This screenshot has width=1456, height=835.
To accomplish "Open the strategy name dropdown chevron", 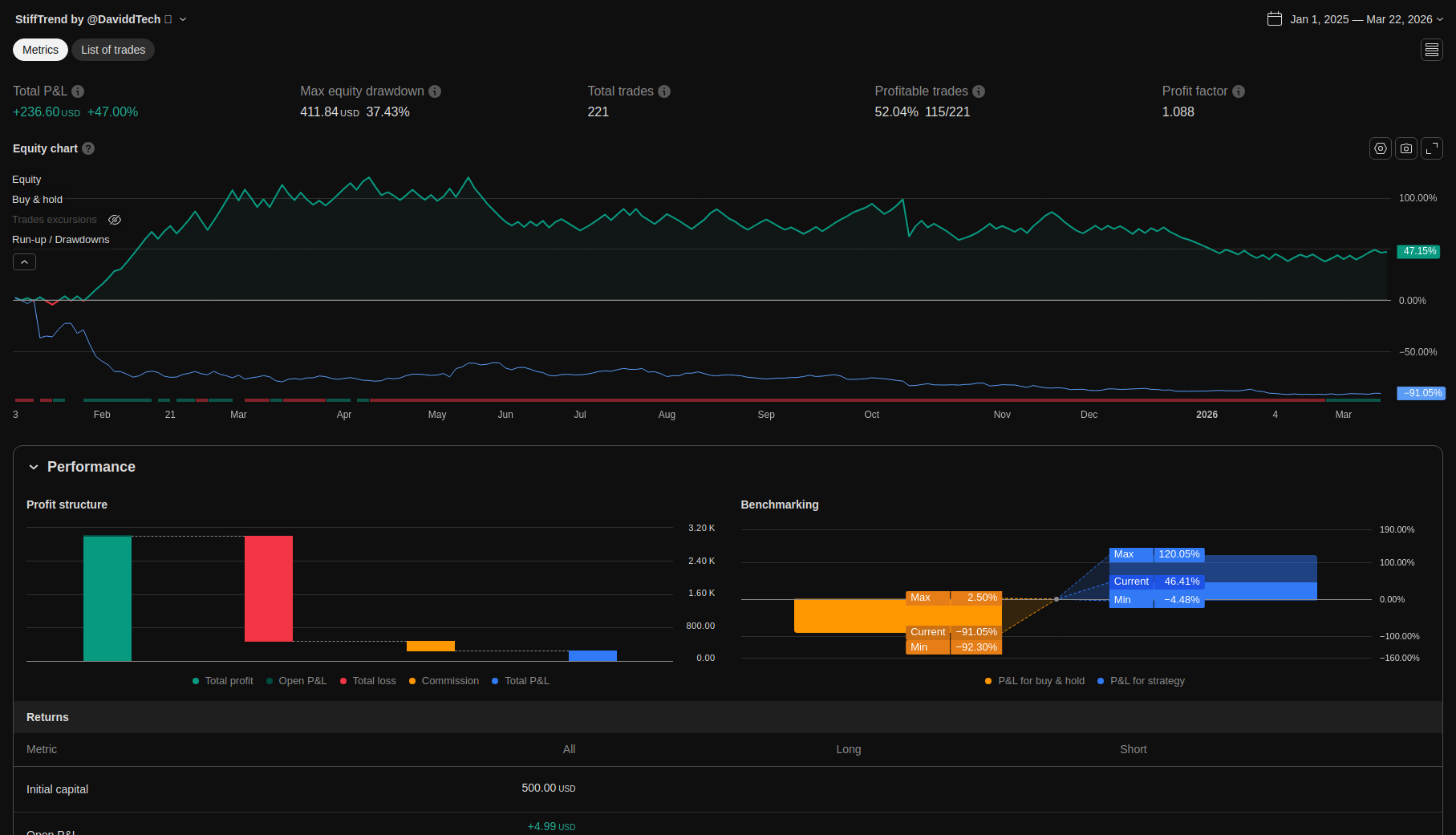I will coord(183,19).
